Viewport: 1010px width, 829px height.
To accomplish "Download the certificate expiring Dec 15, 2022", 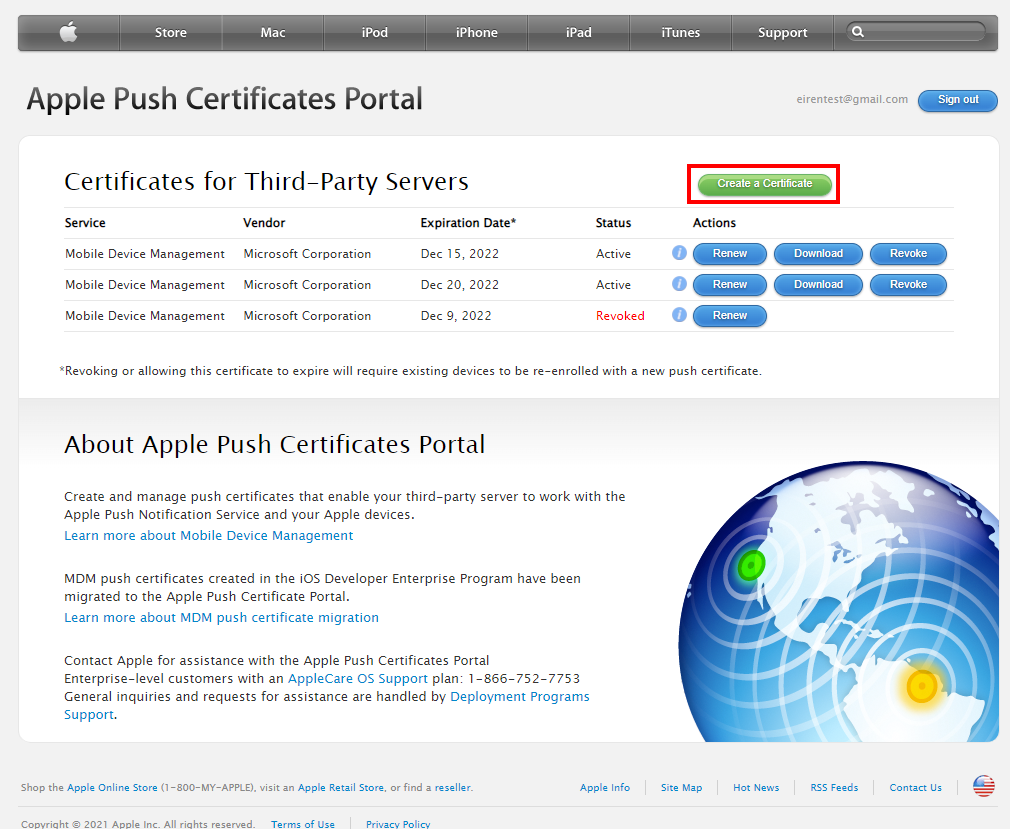I will click(818, 254).
